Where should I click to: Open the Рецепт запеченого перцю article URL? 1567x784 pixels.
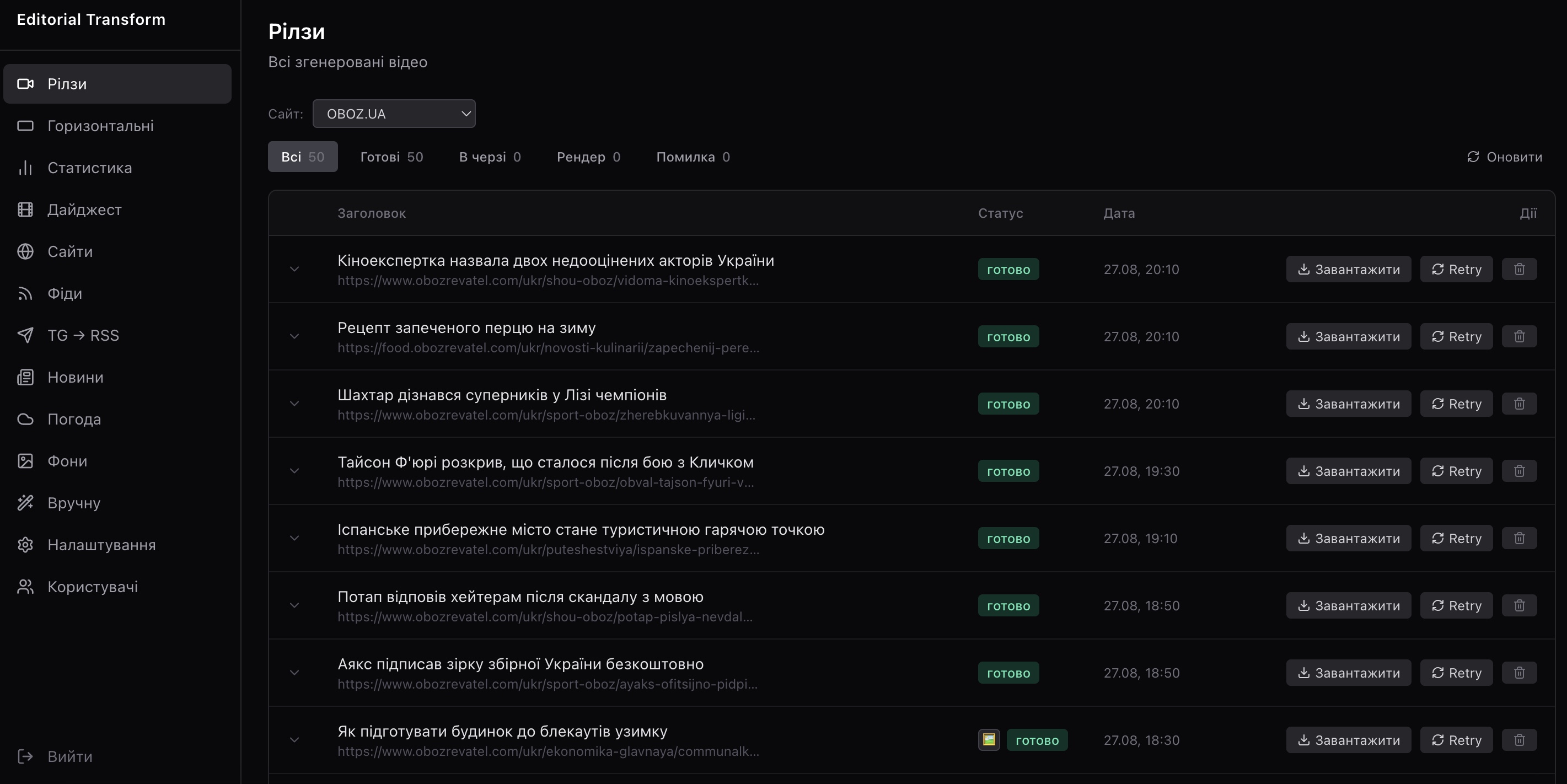548,348
